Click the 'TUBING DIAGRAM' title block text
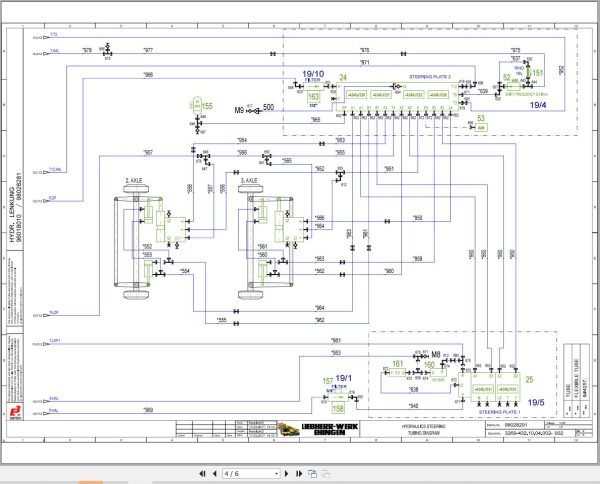This screenshot has height=484, width=600. tap(423, 433)
